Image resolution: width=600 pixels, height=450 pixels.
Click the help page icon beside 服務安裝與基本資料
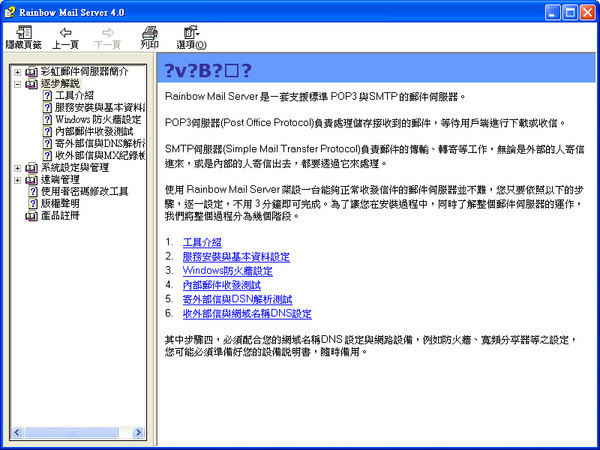[47, 108]
